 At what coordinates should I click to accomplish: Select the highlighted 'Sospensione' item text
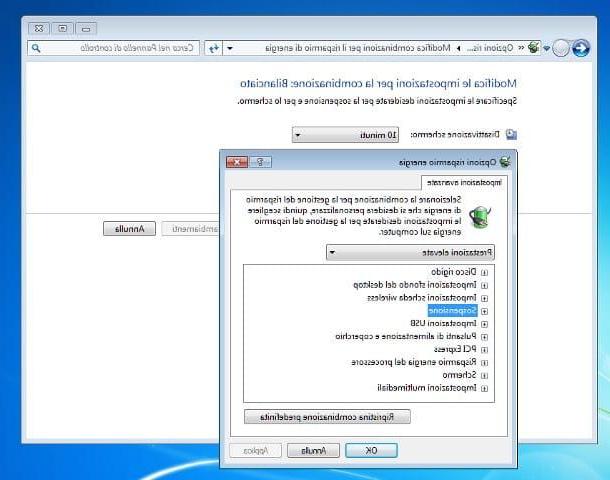[452, 311]
